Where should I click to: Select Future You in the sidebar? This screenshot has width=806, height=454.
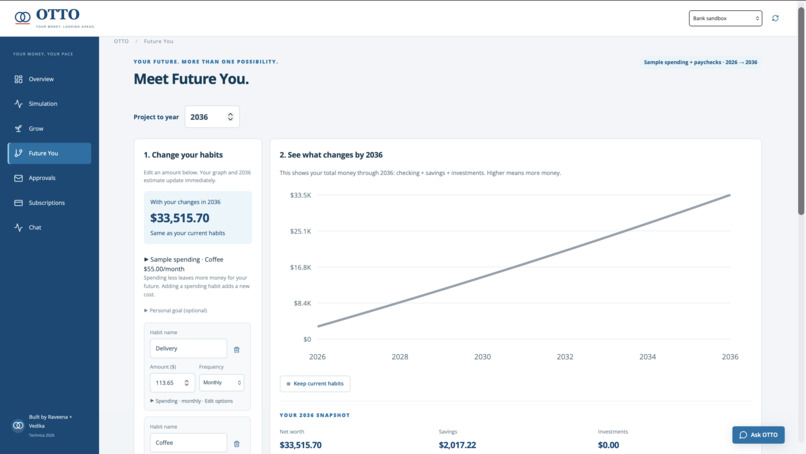49,153
